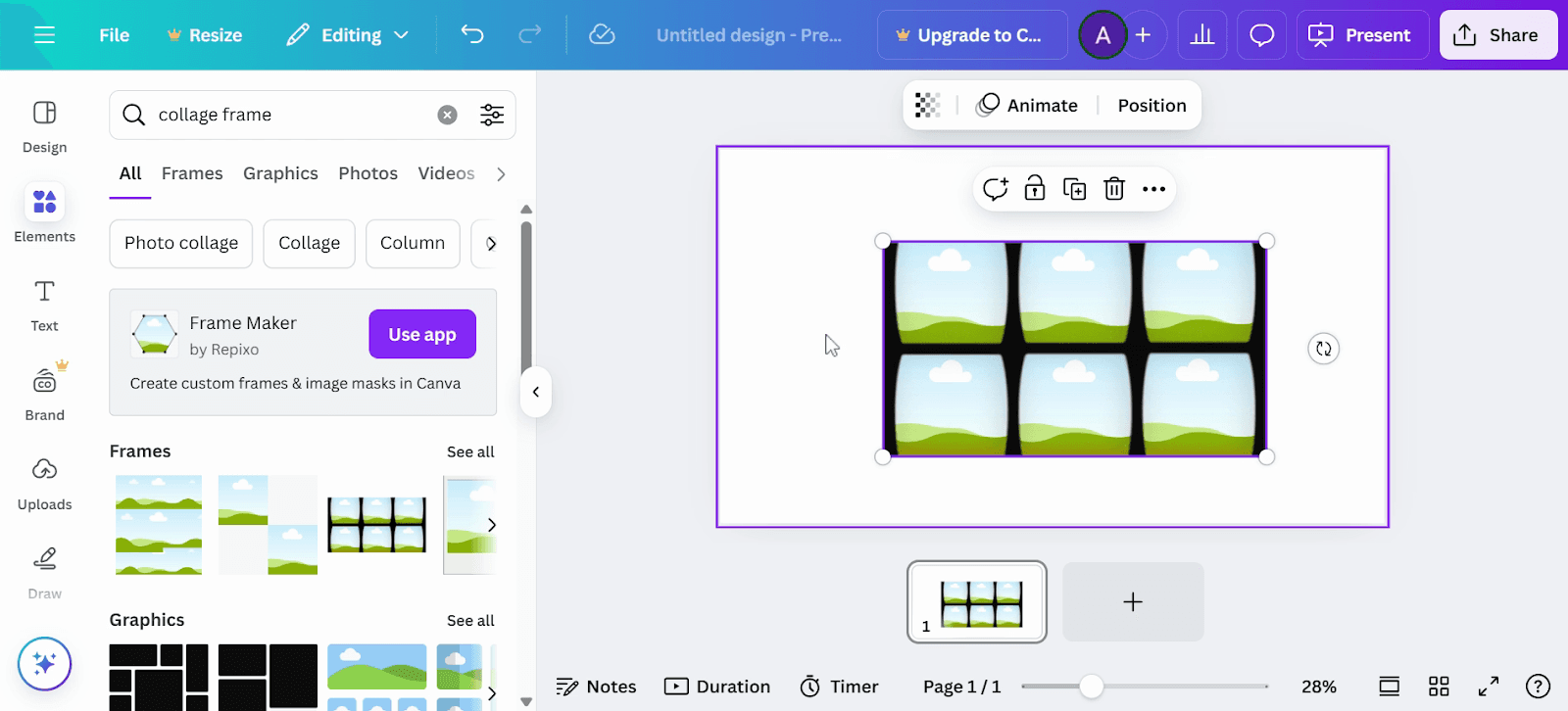Open the Brand kit panel

point(45,394)
